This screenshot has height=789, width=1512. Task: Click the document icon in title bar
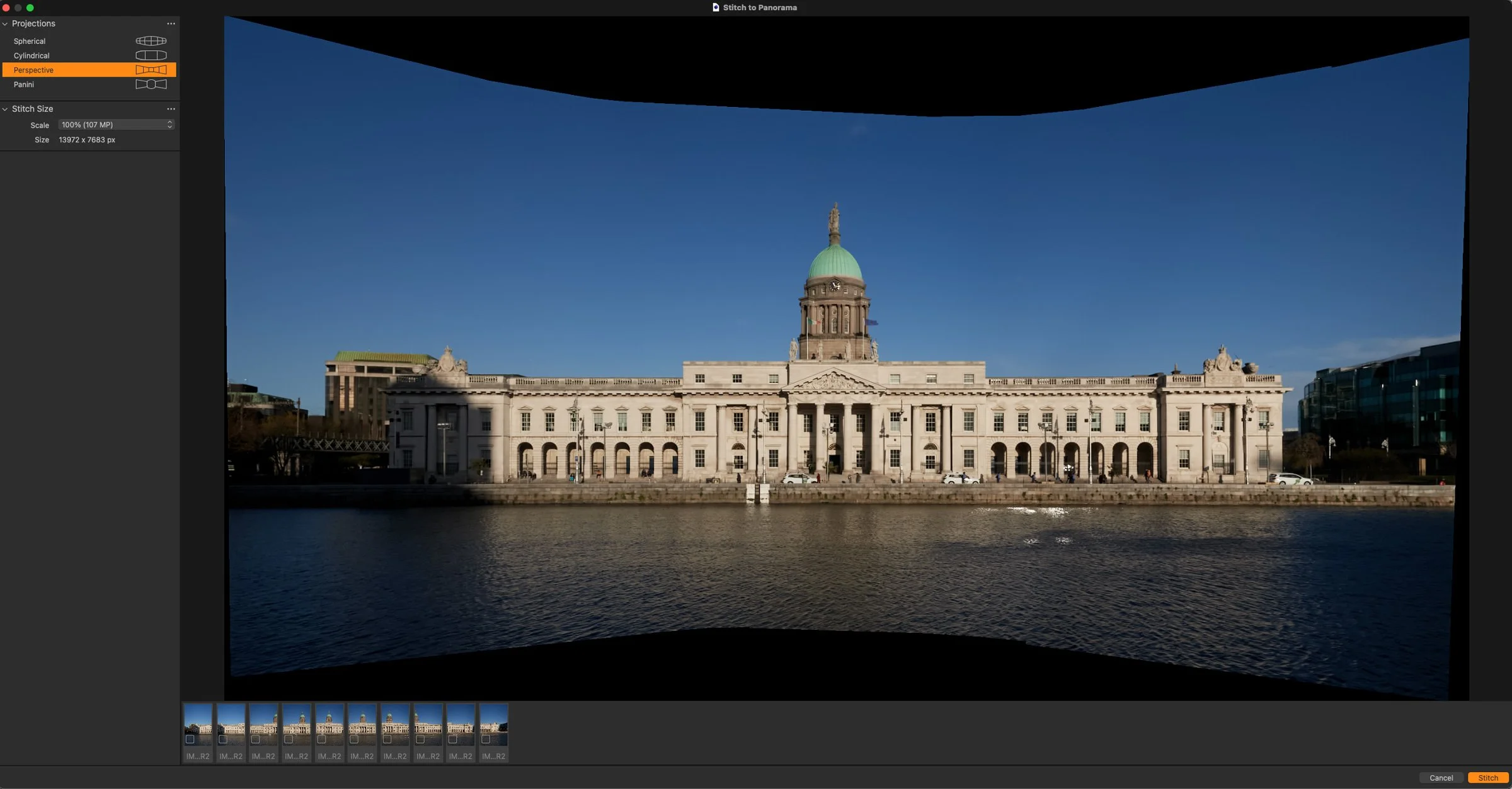[716, 8]
